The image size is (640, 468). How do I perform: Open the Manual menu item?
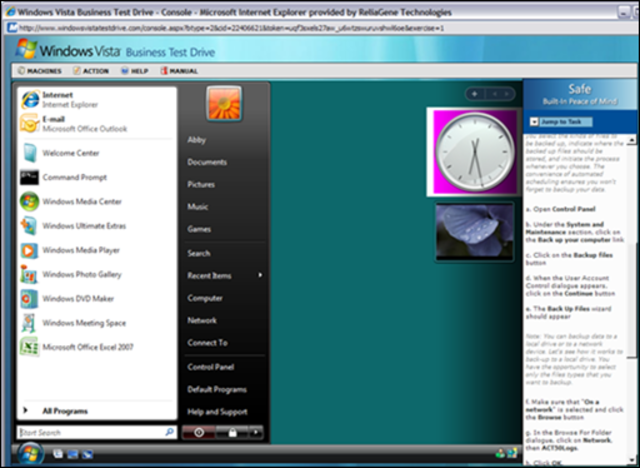179,71
